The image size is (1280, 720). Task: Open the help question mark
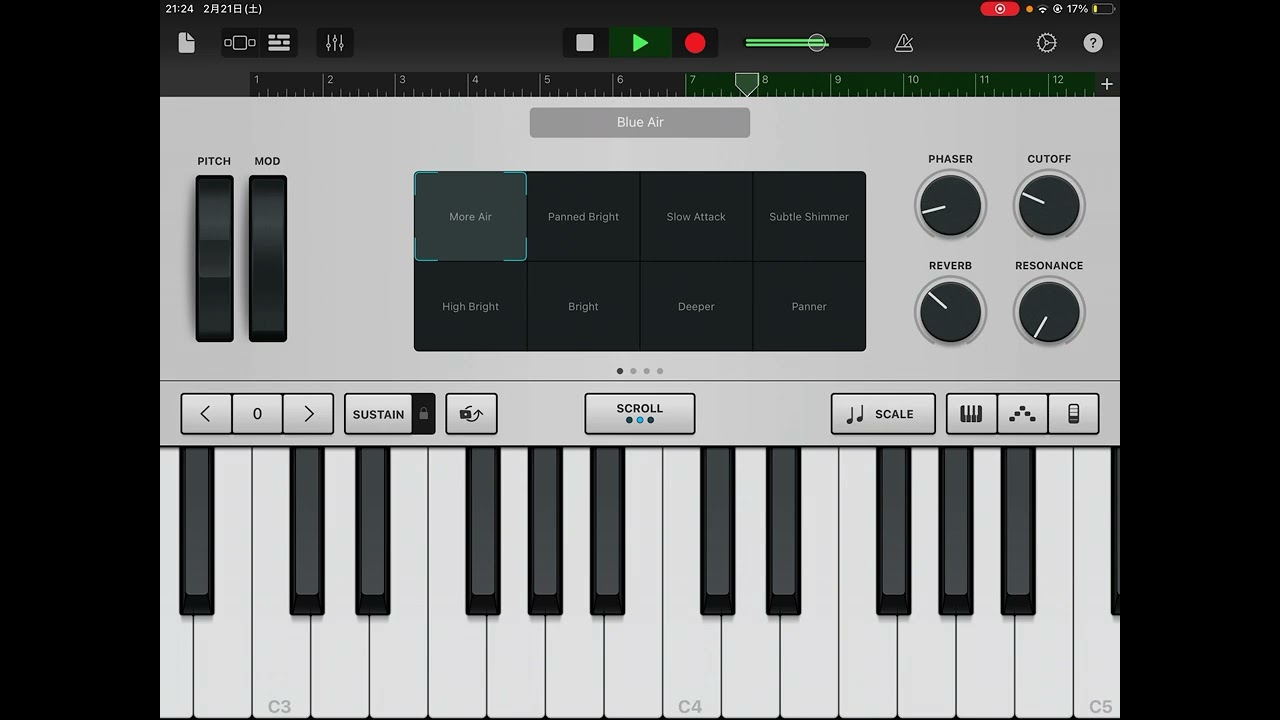click(1093, 43)
